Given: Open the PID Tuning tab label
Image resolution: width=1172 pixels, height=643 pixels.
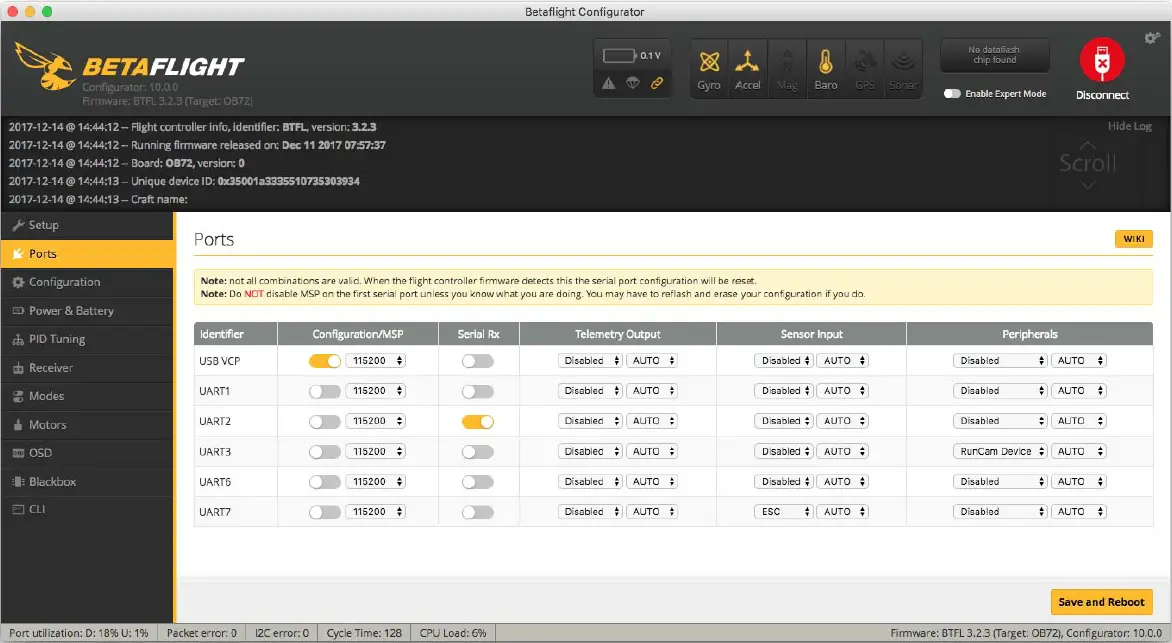Looking at the screenshot, I should click(57, 339).
